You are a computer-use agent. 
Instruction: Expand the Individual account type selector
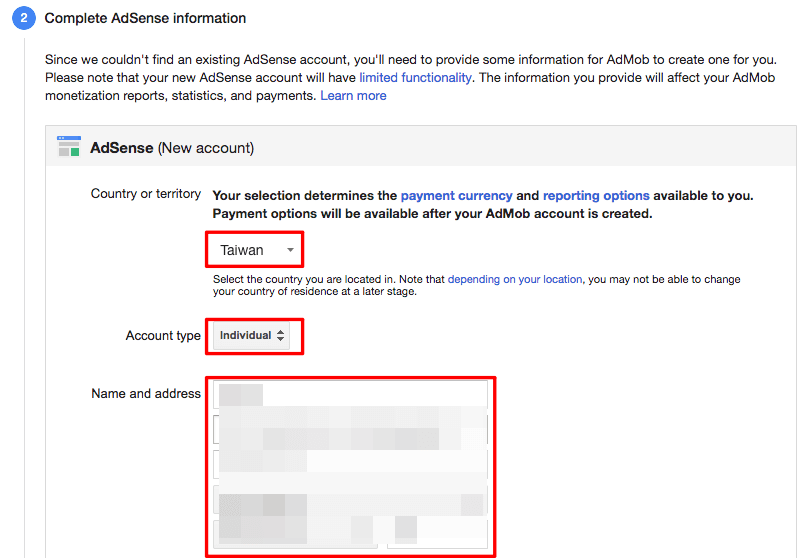pos(253,336)
